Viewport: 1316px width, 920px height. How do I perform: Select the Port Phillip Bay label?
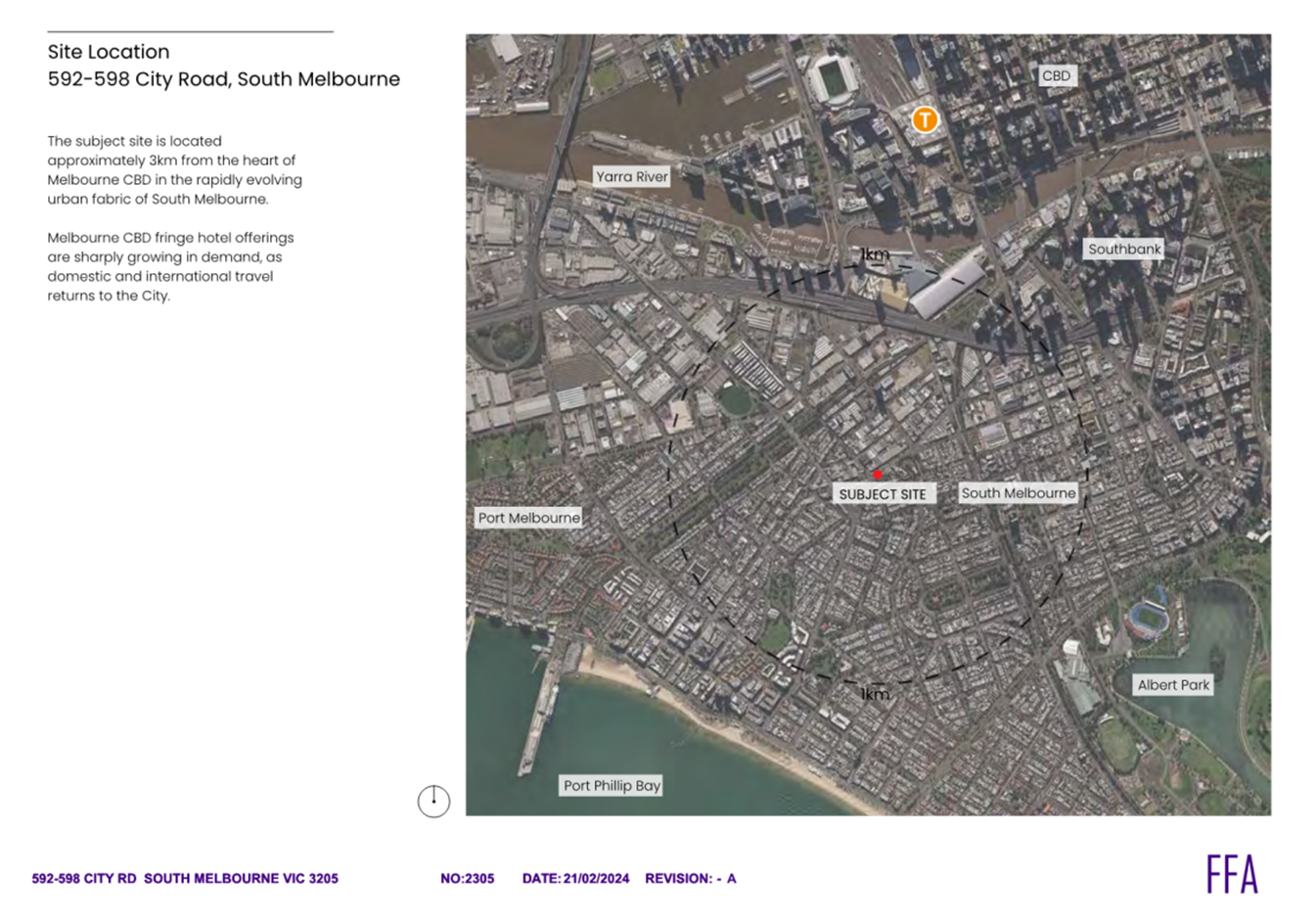click(x=612, y=785)
